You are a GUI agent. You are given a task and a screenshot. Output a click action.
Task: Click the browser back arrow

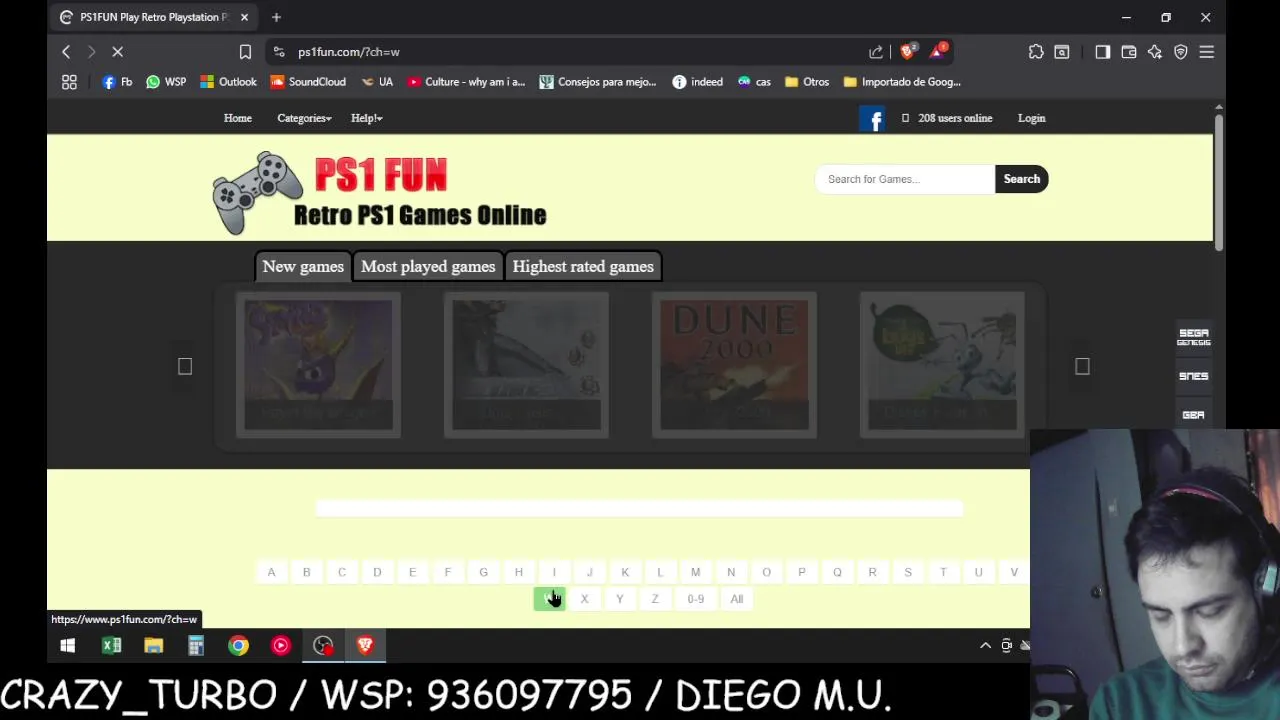(66, 52)
